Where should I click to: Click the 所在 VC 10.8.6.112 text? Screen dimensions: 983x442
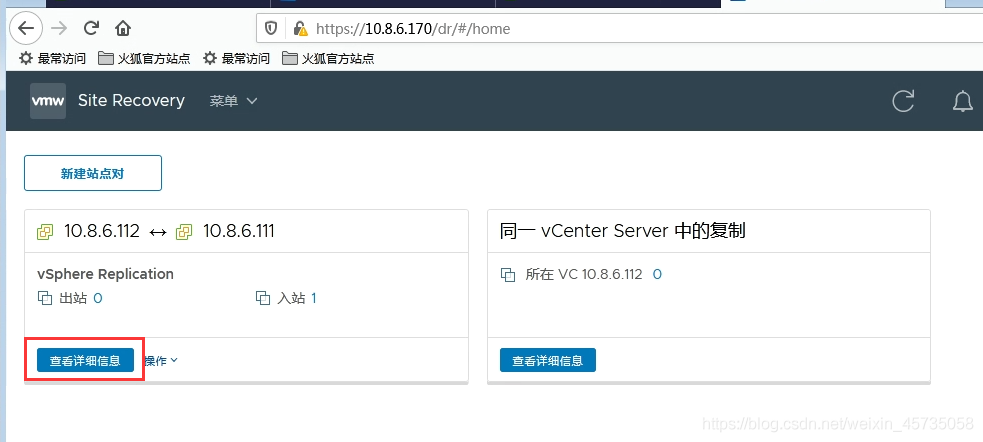584,275
